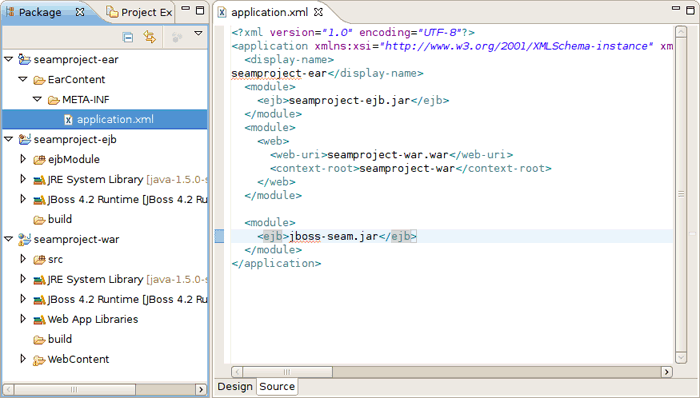The width and height of the screenshot is (700, 398).
Task: Click seamproject-war.war text in editor
Action: 388,155
